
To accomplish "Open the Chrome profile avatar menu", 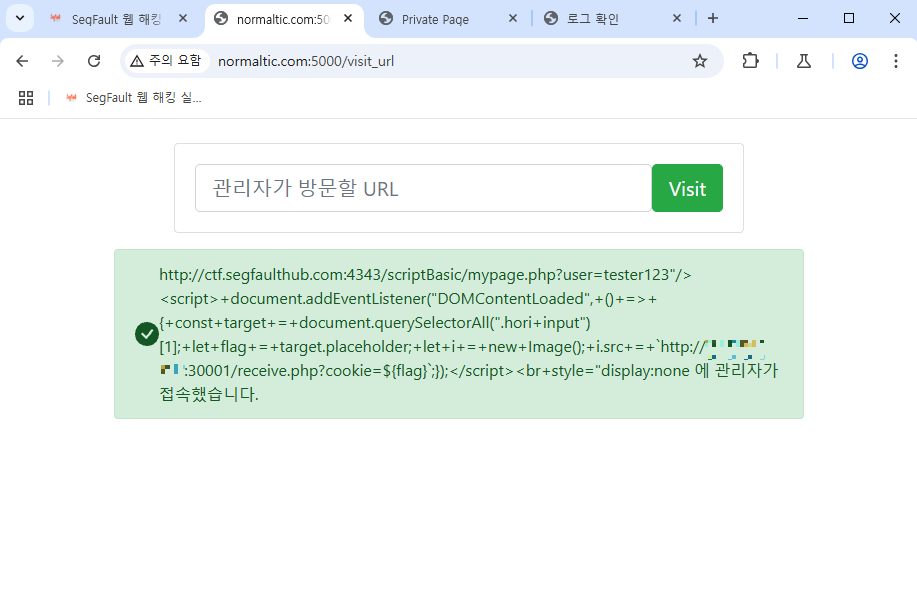I will pos(859,61).
